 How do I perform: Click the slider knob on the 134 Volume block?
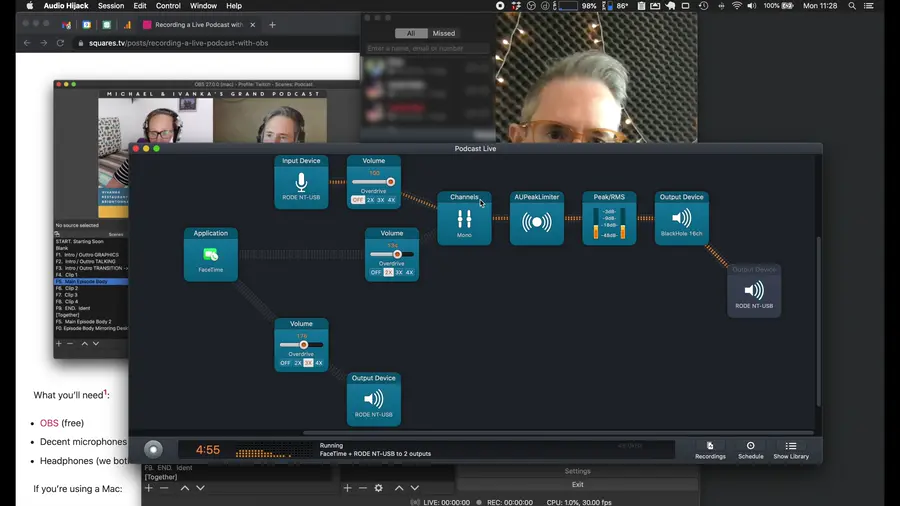pos(397,254)
